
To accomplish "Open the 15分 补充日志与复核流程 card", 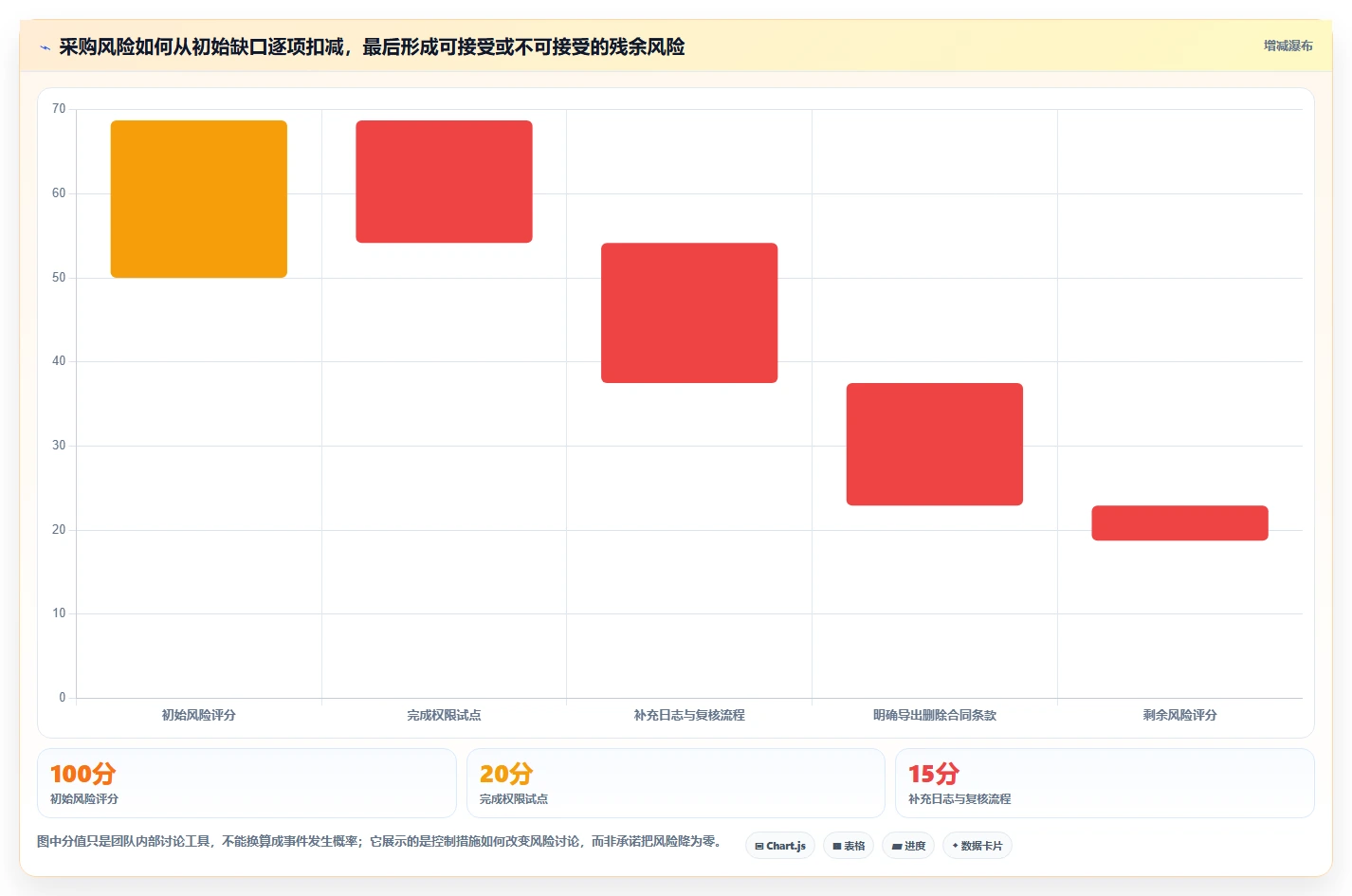I will point(1105,783).
